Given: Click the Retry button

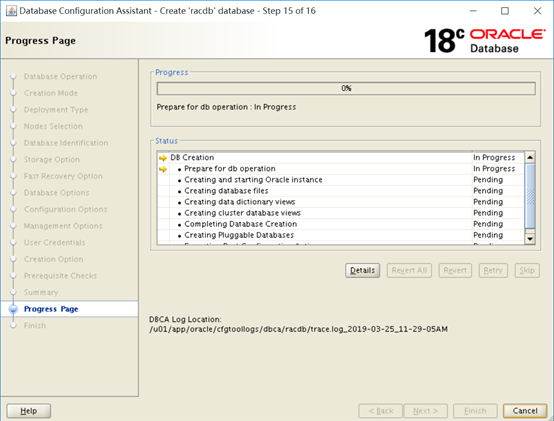Looking at the screenshot, I should tap(493, 271).
